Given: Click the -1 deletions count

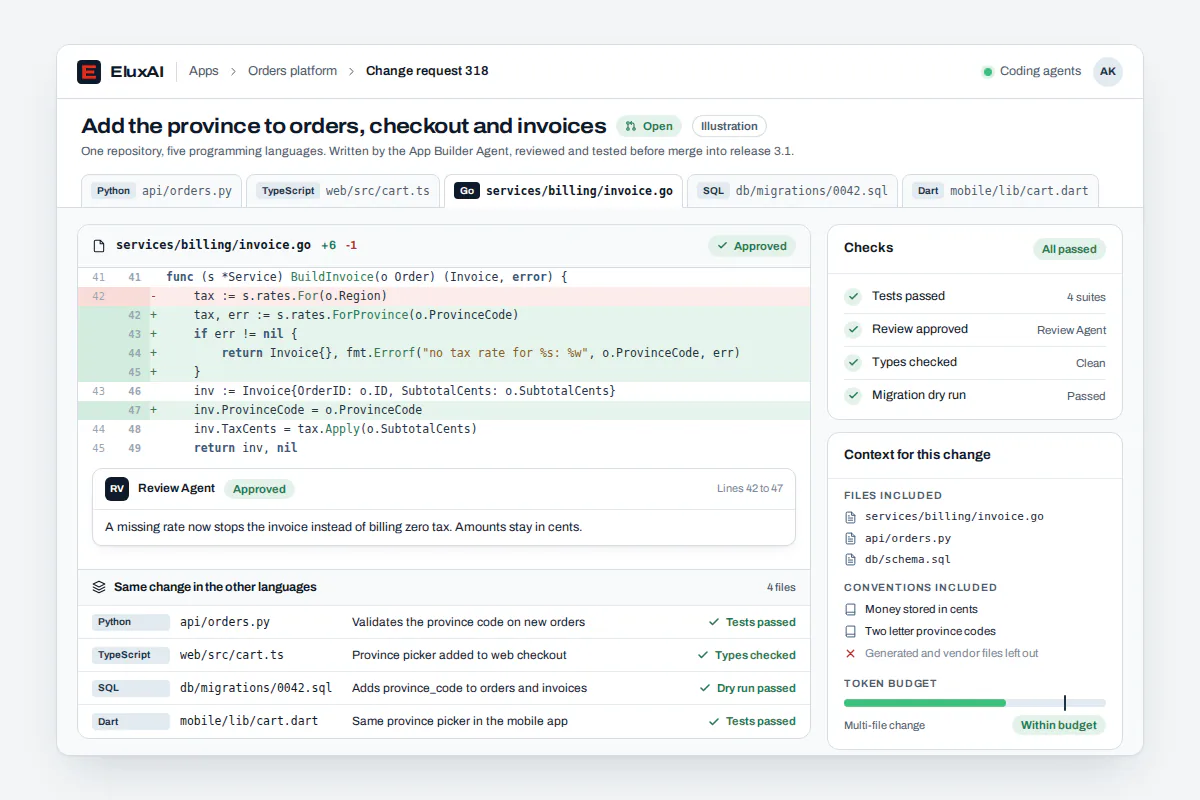Looking at the screenshot, I should (351, 246).
